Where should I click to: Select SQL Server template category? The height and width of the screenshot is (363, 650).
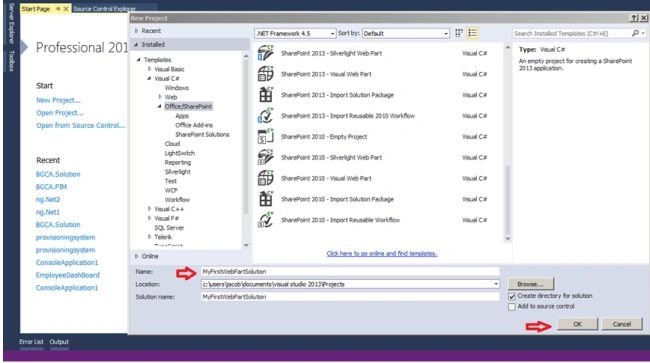169,227
